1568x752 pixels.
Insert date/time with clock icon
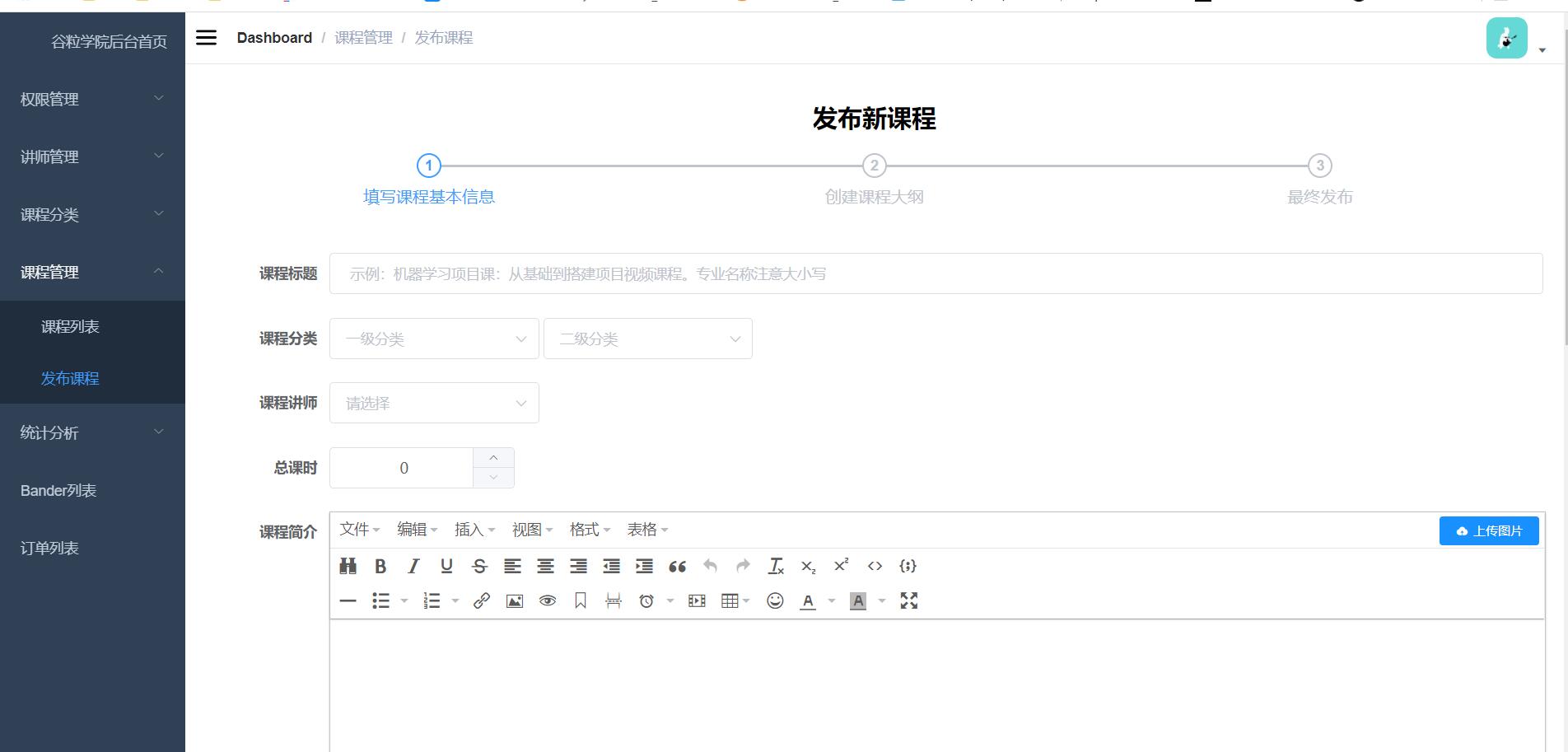pos(646,601)
